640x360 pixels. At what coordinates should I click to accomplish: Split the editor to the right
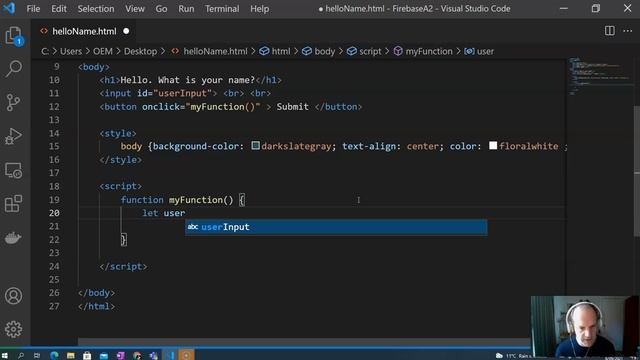point(609,31)
